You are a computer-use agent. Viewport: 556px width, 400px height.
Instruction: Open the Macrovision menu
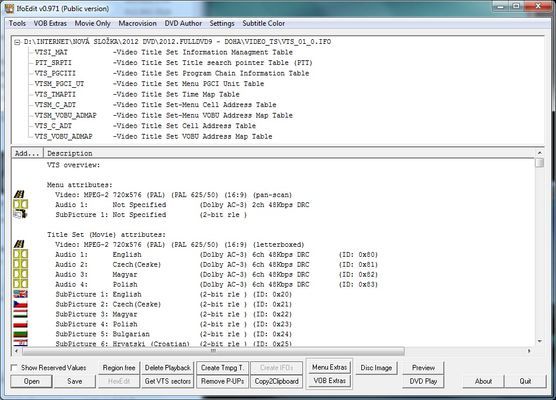(137, 23)
